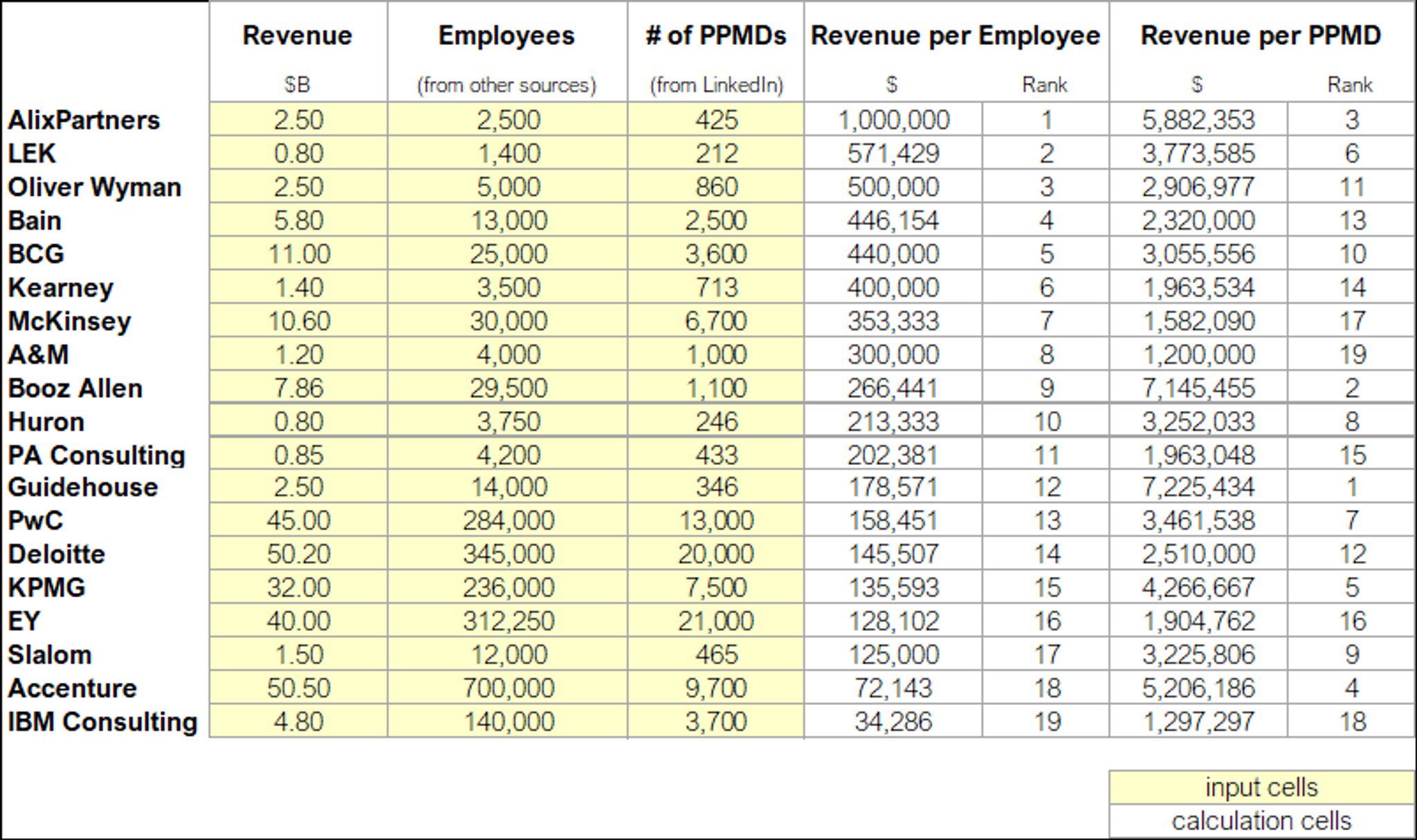The width and height of the screenshot is (1417, 840).
Task: Select PA Consulting's PPMD count 433
Action: (716, 455)
